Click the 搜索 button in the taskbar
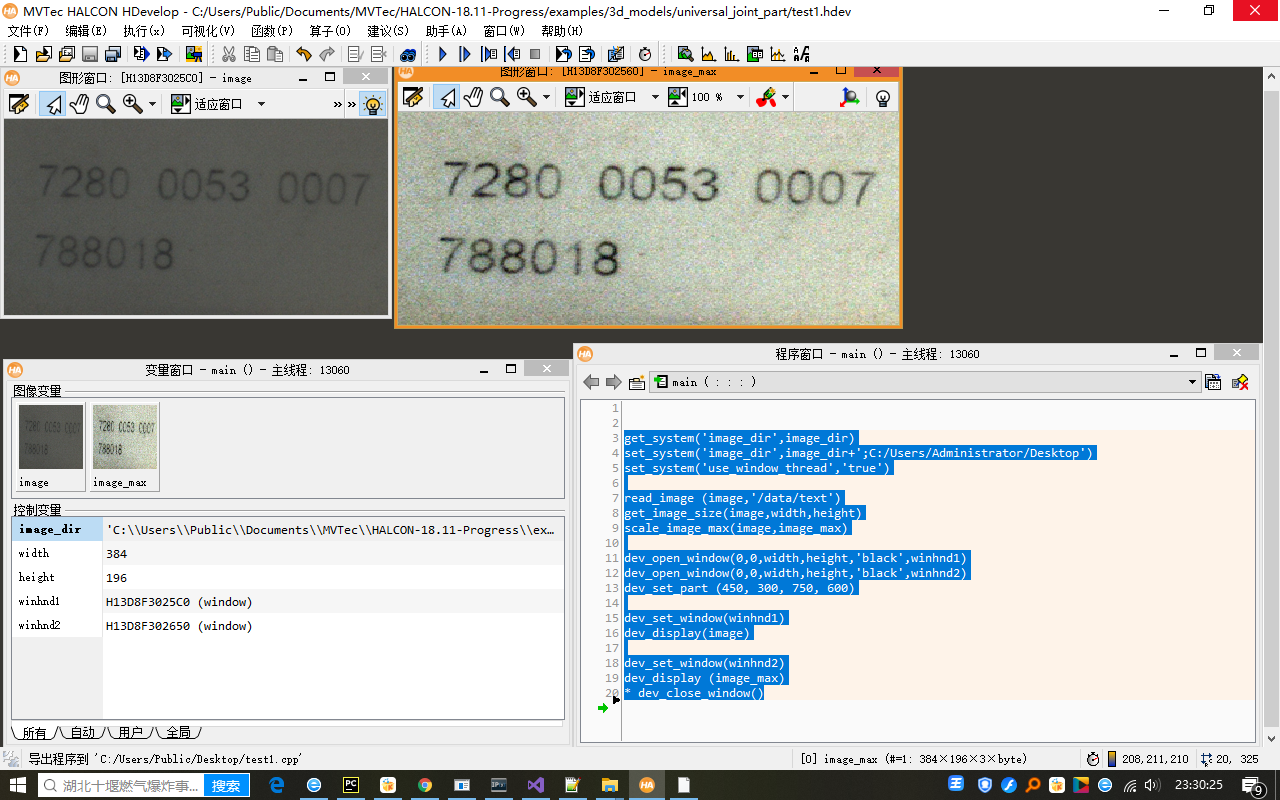Image resolution: width=1280 pixels, height=800 pixels. point(226,785)
